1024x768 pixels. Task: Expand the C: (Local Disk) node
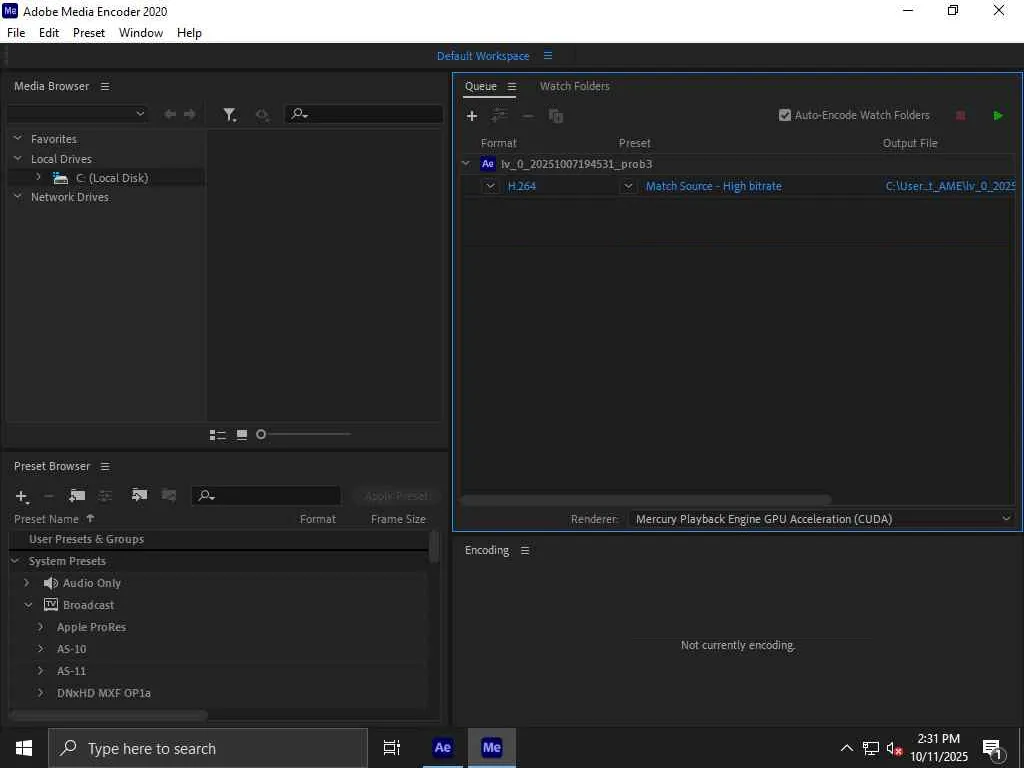point(39,177)
